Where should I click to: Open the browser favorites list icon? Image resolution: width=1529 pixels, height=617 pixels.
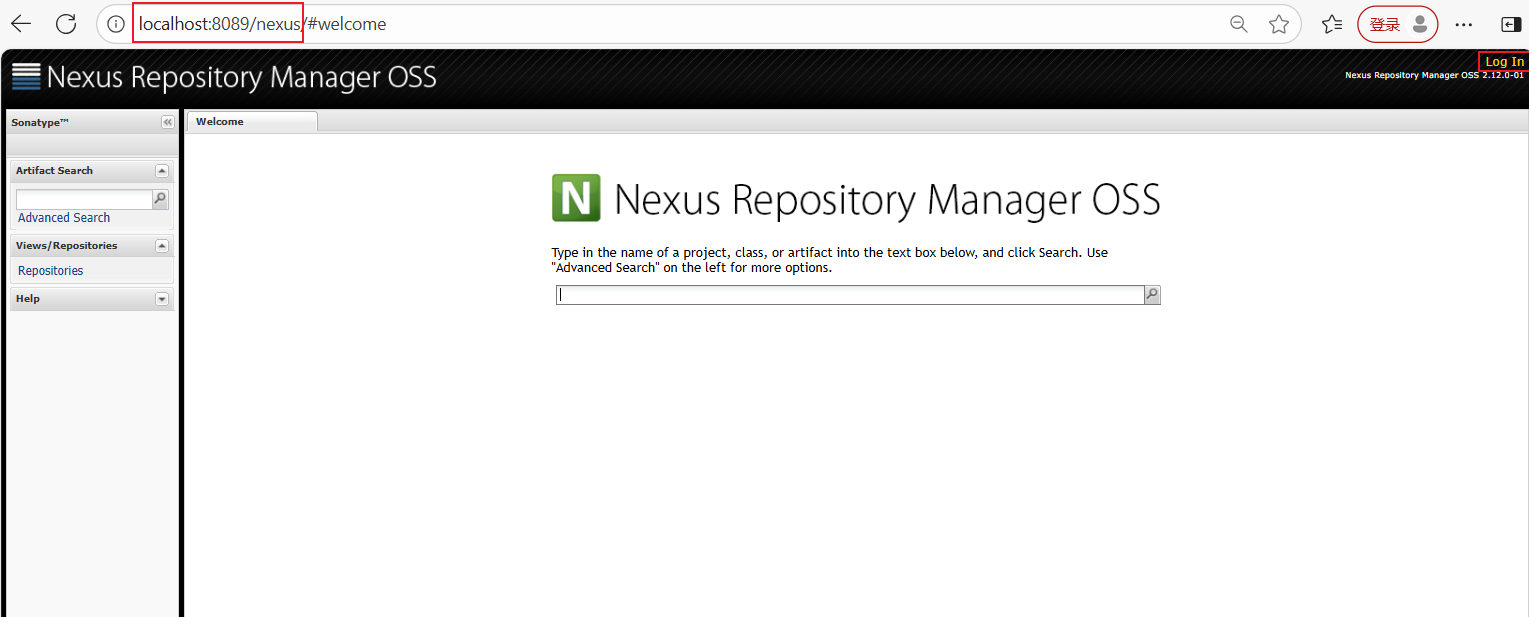point(1332,24)
